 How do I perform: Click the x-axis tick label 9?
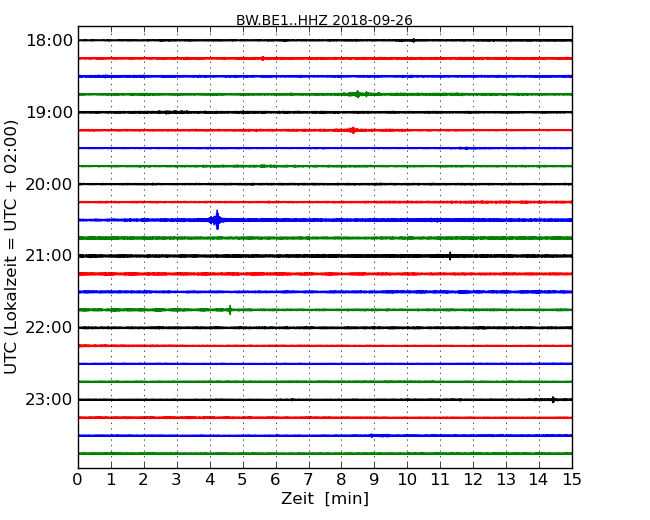(x=374, y=480)
